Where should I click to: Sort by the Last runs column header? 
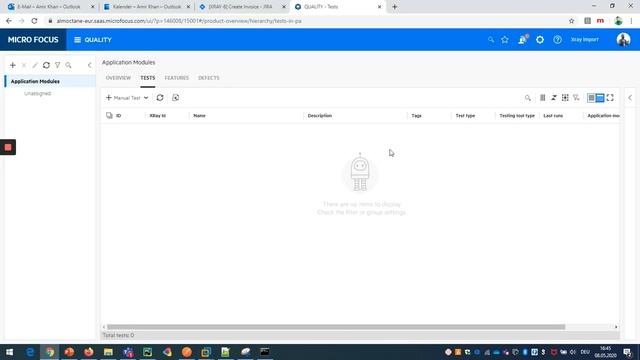pyautogui.click(x=553, y=116)
